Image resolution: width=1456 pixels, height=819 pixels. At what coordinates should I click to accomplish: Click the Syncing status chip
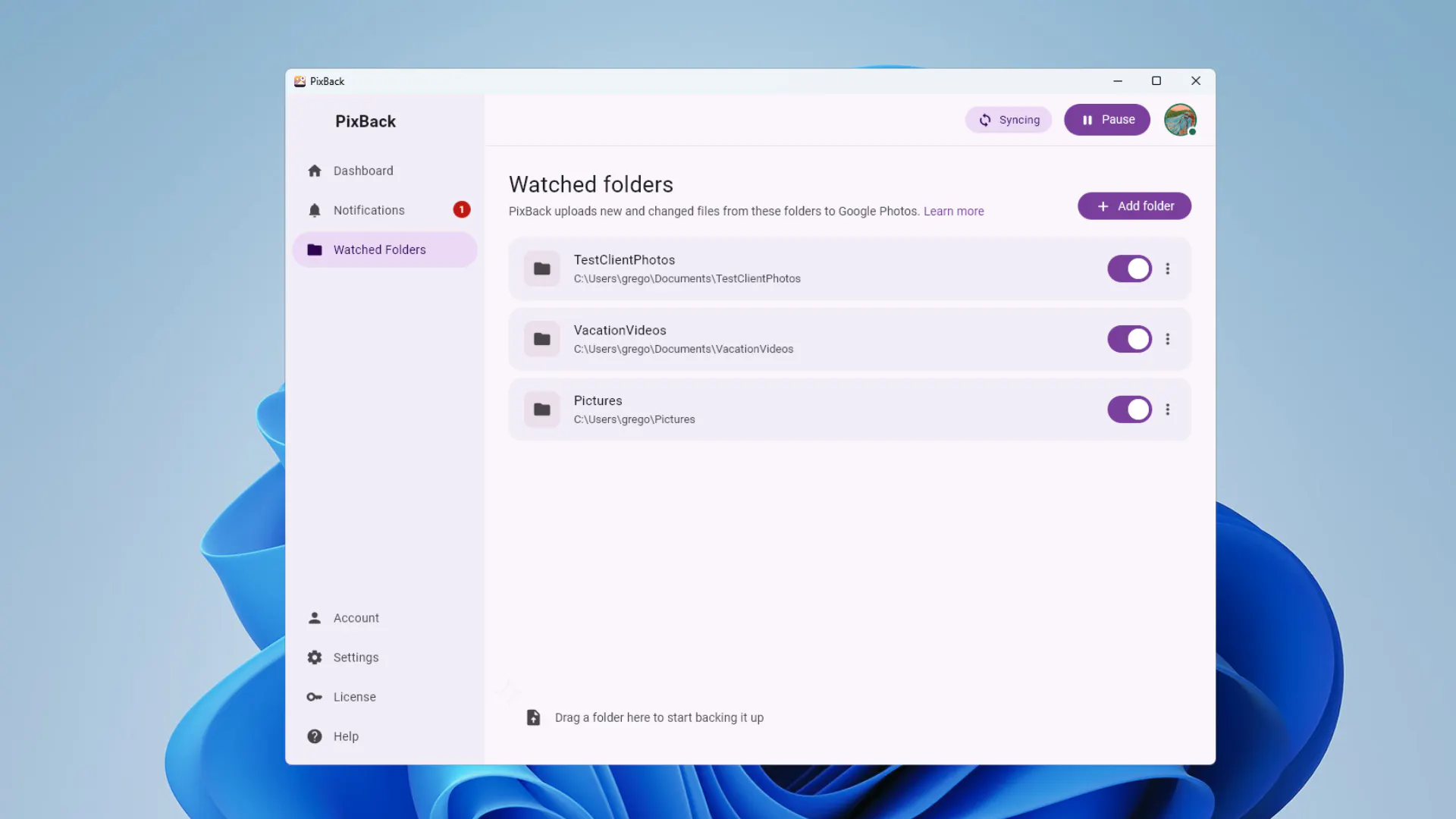coord(1009,120)
